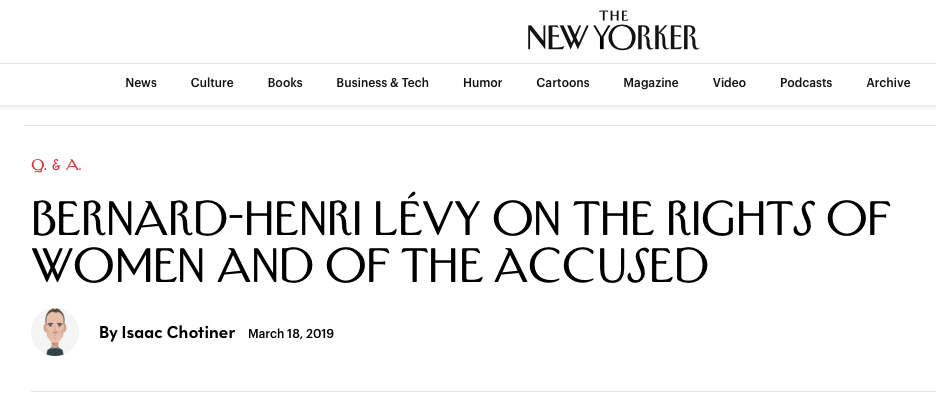The height and width of the screenshot is (420, 936).
Task: Open the Video section
Action: [729, 83]
